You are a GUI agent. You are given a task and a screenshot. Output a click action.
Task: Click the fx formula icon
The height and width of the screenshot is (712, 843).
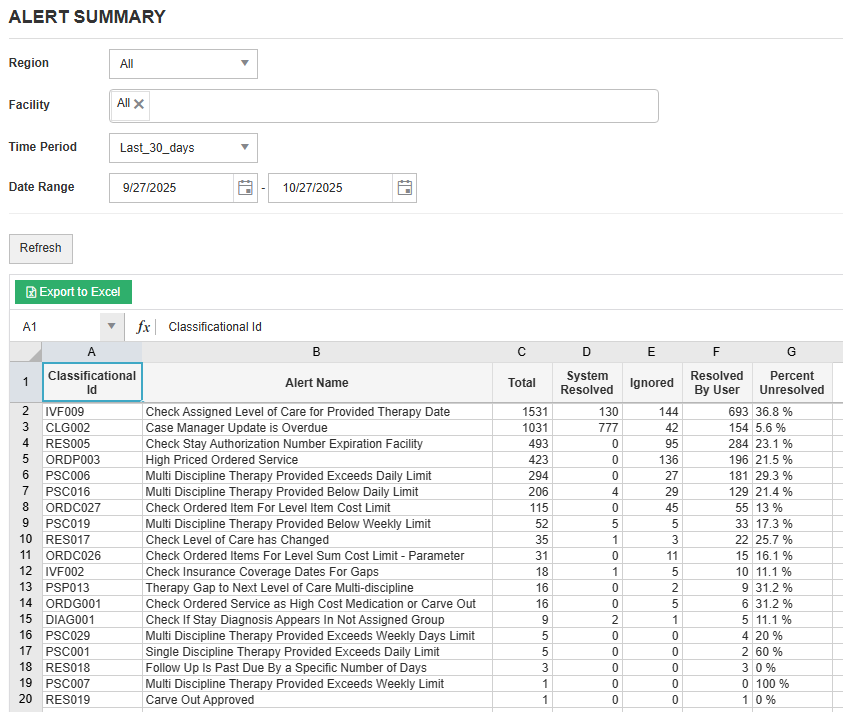point(143,326)
